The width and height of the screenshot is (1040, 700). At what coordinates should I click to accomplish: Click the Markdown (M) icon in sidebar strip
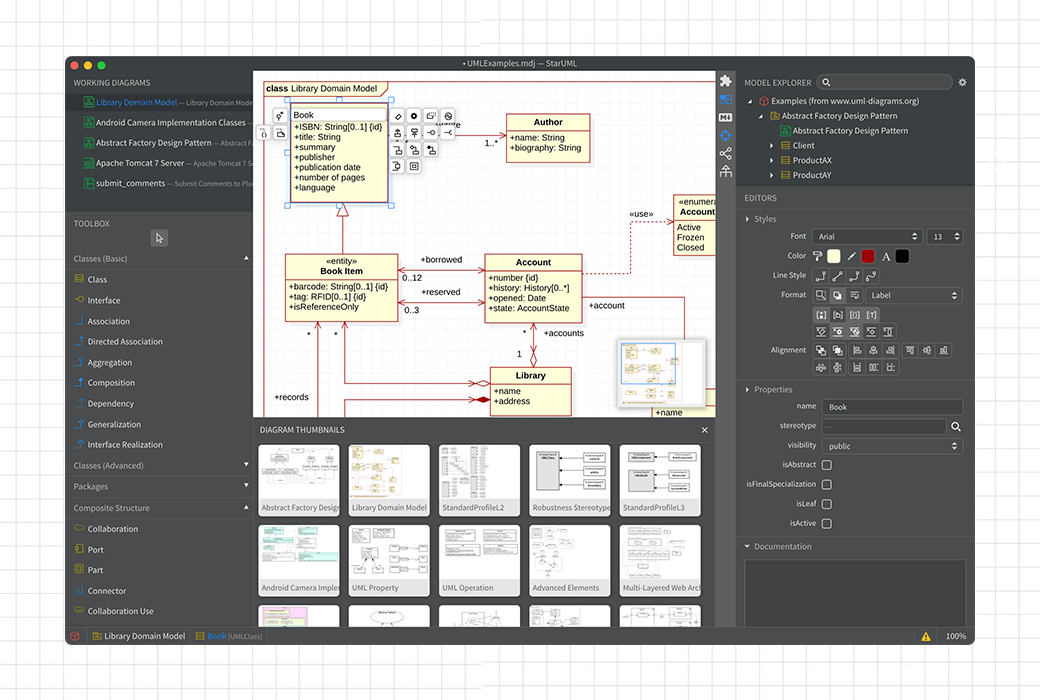pos(726,117)
